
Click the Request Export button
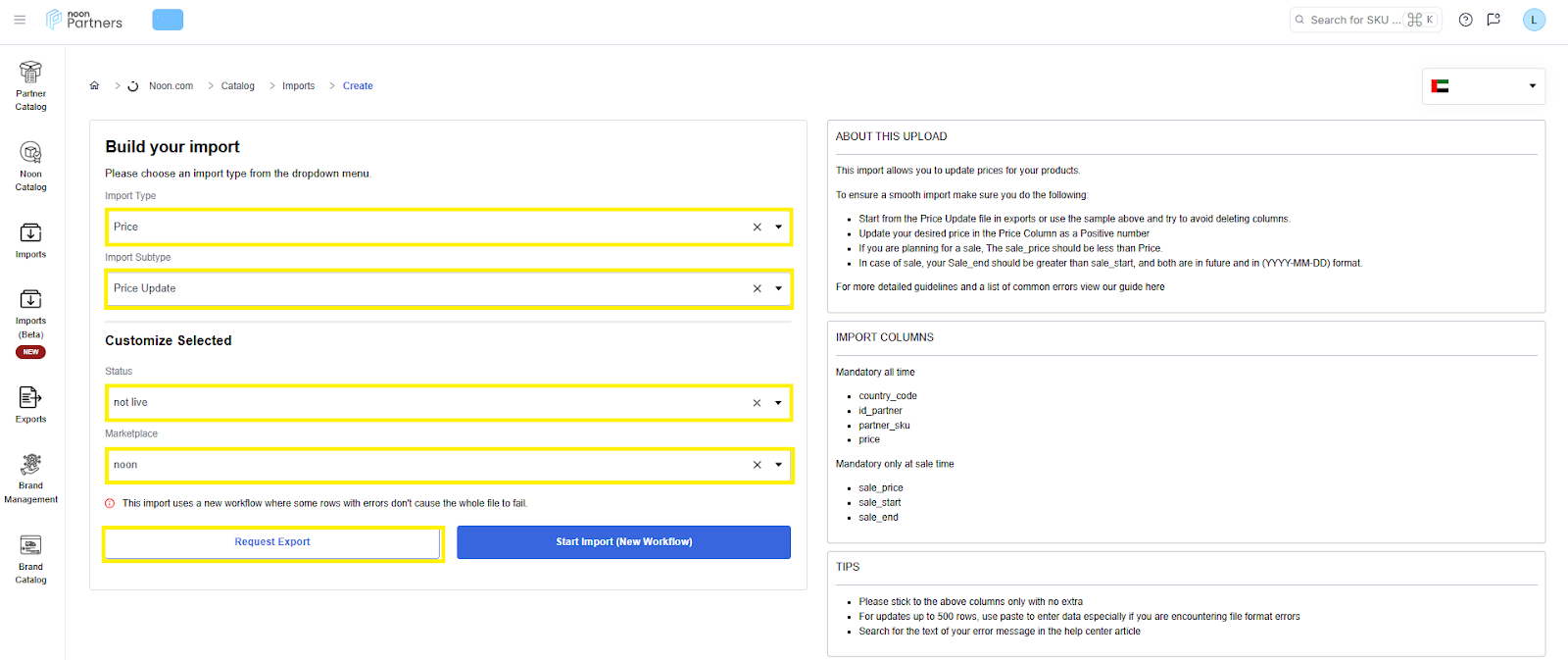(x=272, y=542)
